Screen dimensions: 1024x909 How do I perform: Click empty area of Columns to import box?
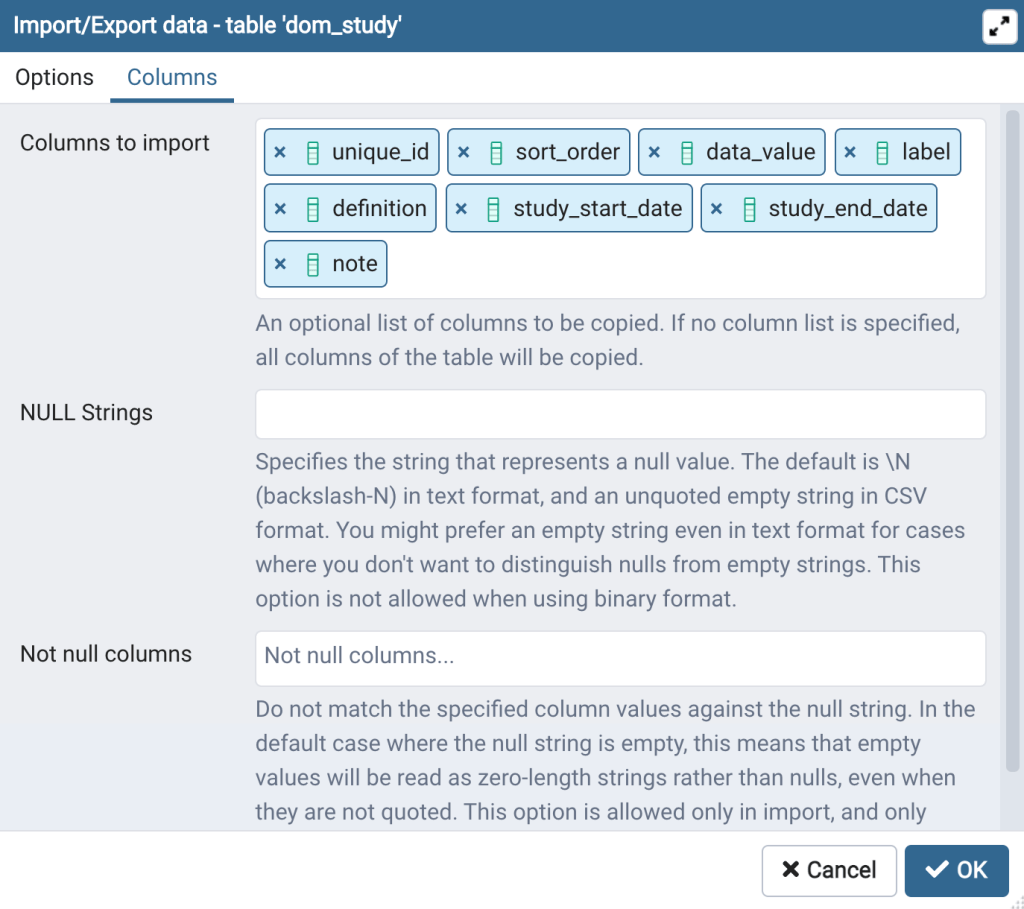click(x=680, y=266)
